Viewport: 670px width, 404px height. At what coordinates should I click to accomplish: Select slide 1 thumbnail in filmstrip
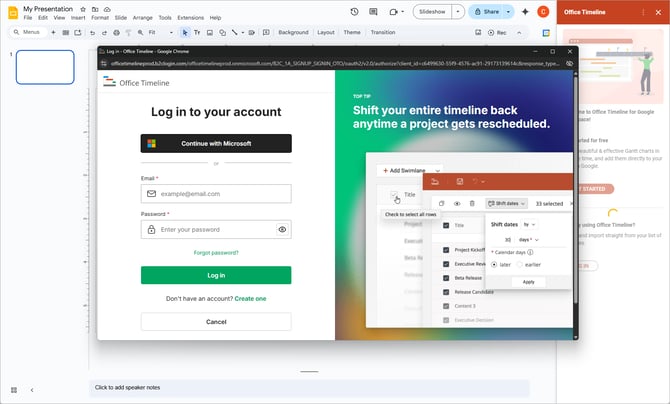pyautogui.click(x=45, y=67)
